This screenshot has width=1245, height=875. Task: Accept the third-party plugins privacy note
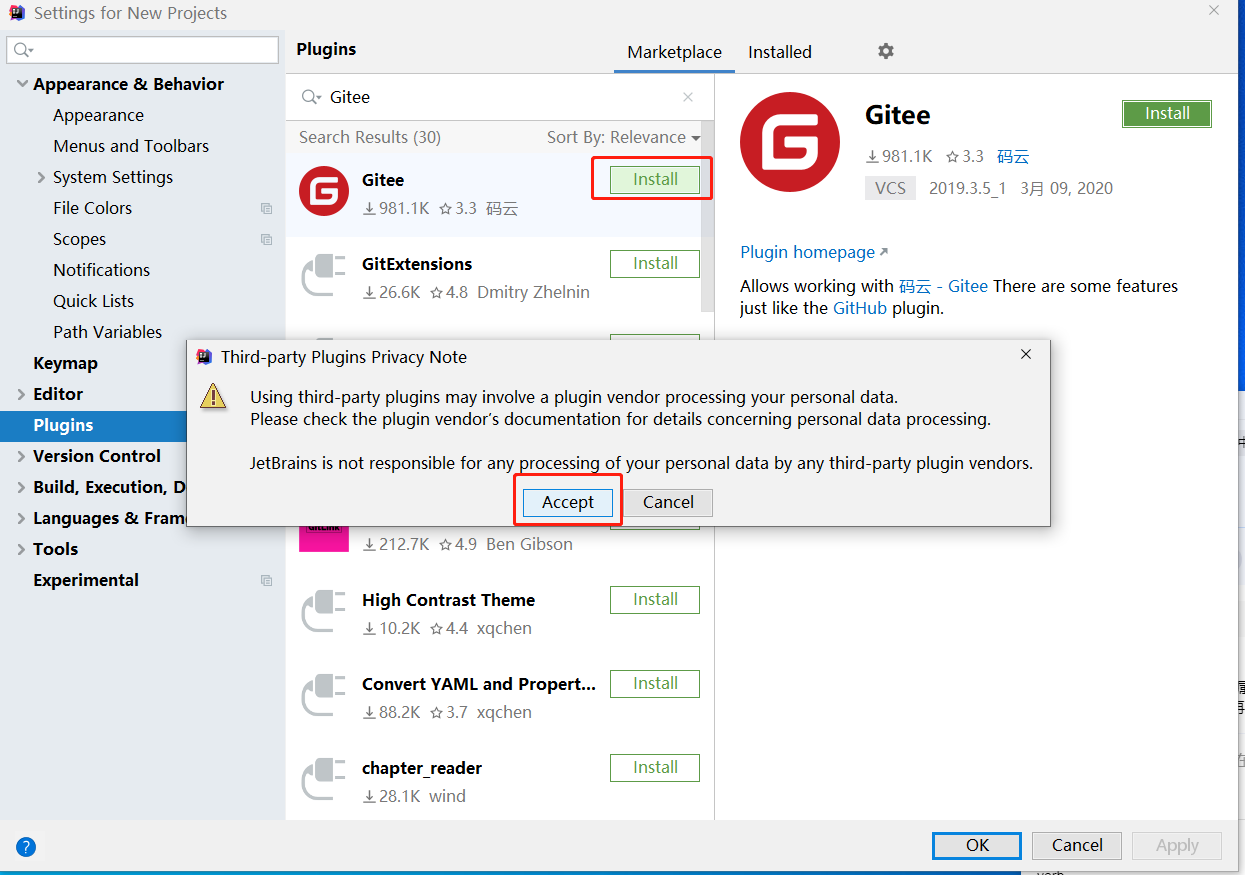[x=568, y=502]
